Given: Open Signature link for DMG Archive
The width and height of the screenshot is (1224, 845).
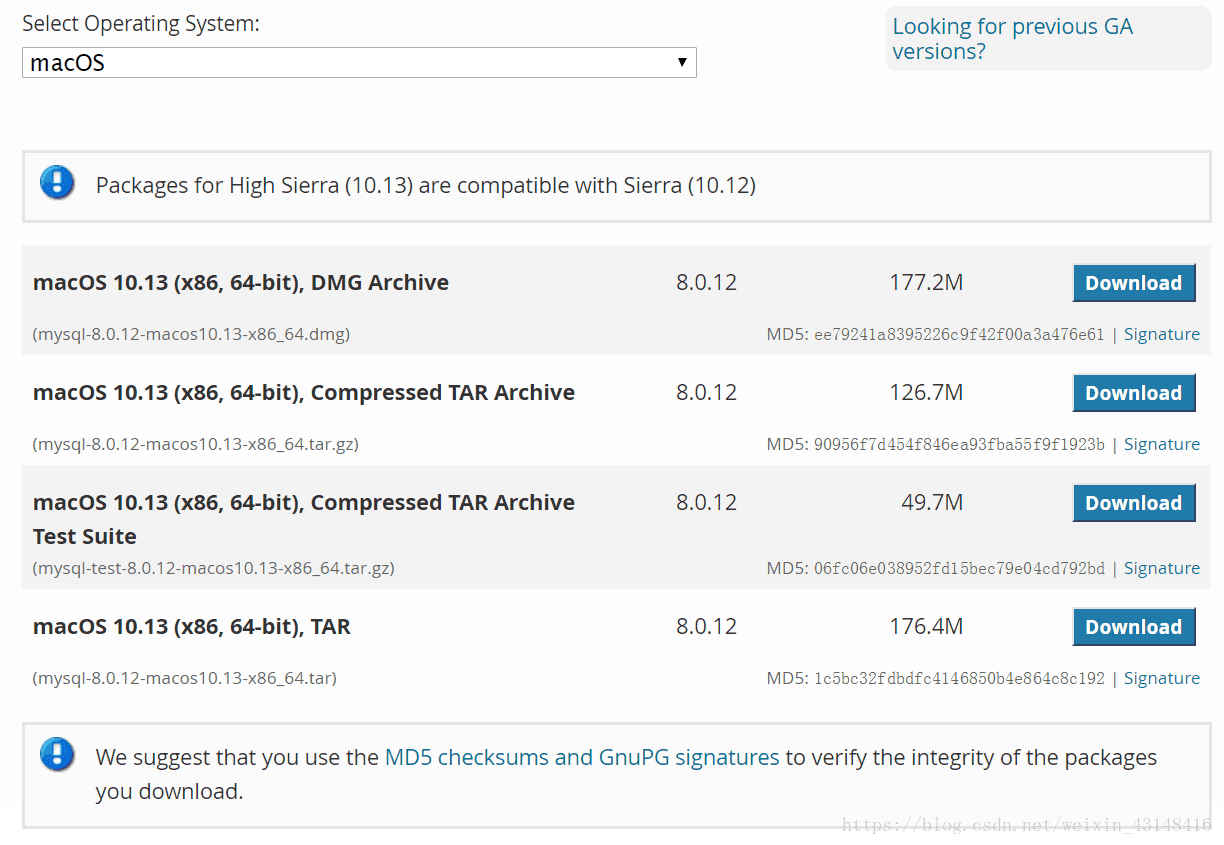Looking at the screenshot, I should click(x=1161, y=334).
